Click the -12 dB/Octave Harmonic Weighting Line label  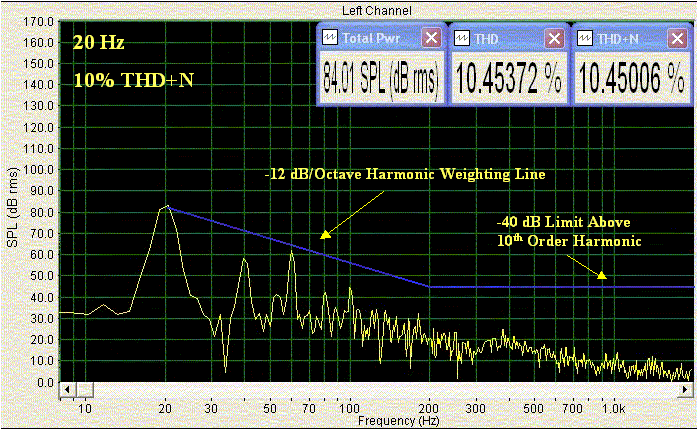[405, 174]
